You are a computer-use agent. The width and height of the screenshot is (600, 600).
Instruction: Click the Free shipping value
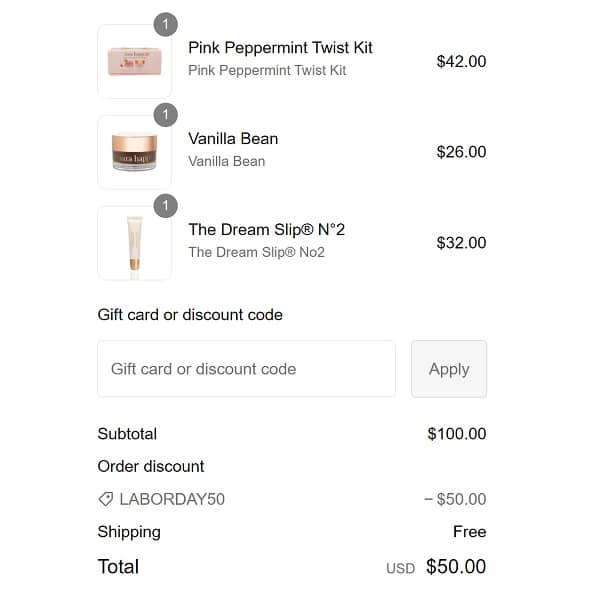(x=469, y=532)
